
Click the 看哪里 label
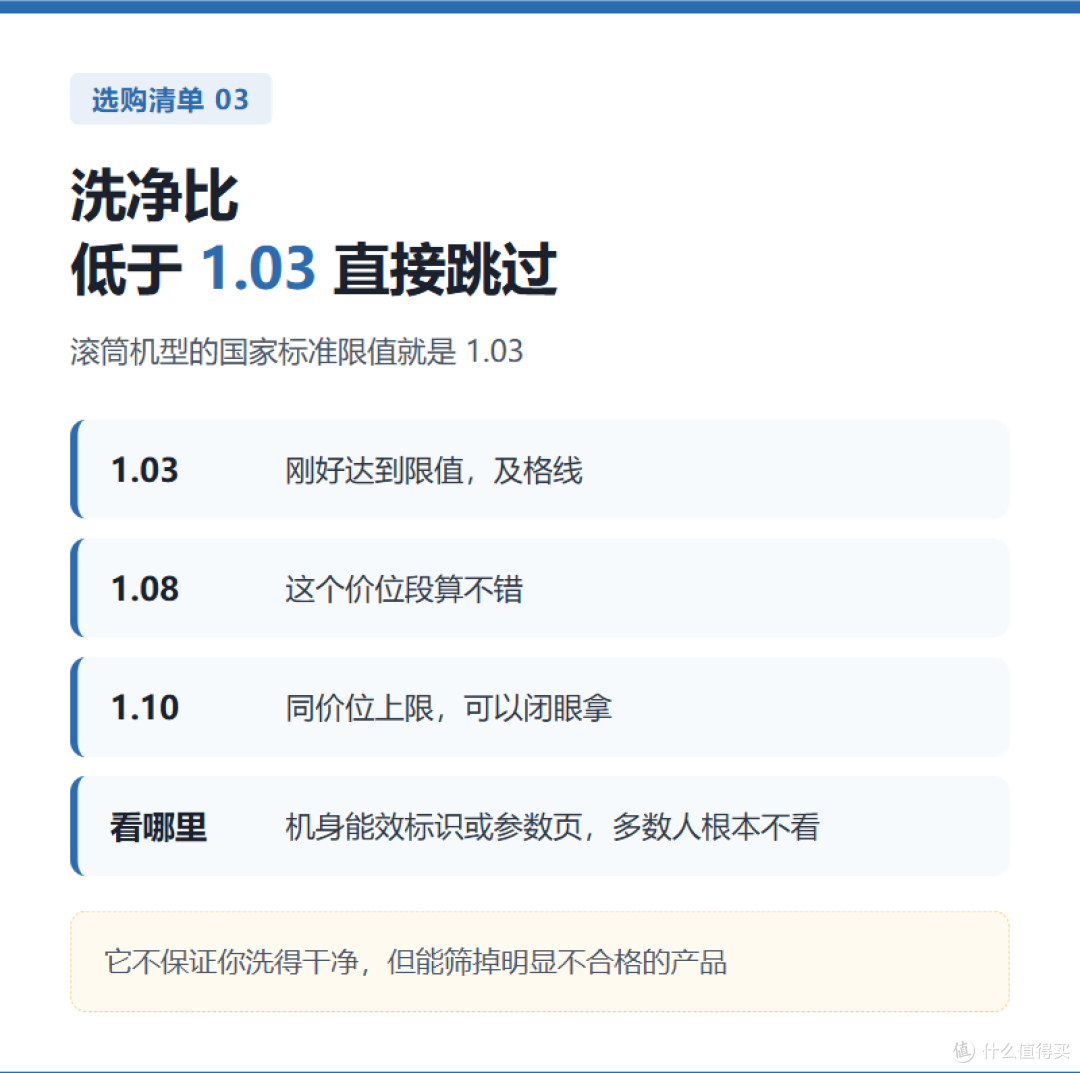158,827
